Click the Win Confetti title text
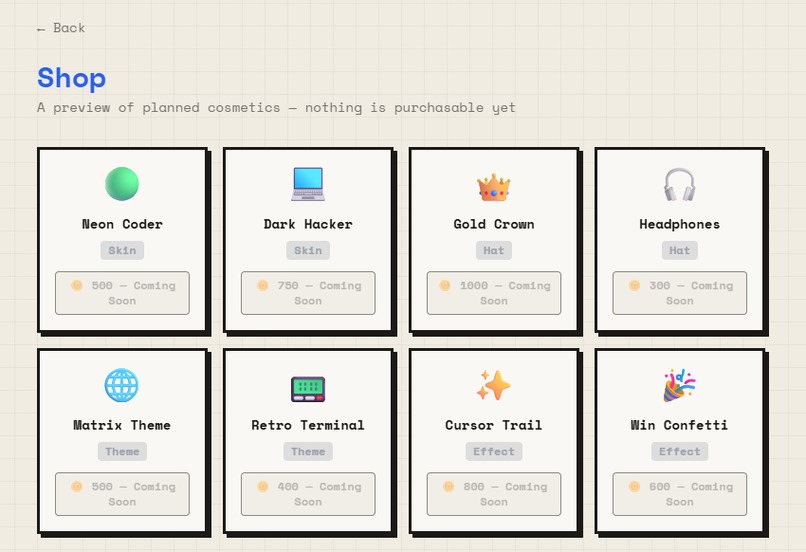 coord(680,425)
